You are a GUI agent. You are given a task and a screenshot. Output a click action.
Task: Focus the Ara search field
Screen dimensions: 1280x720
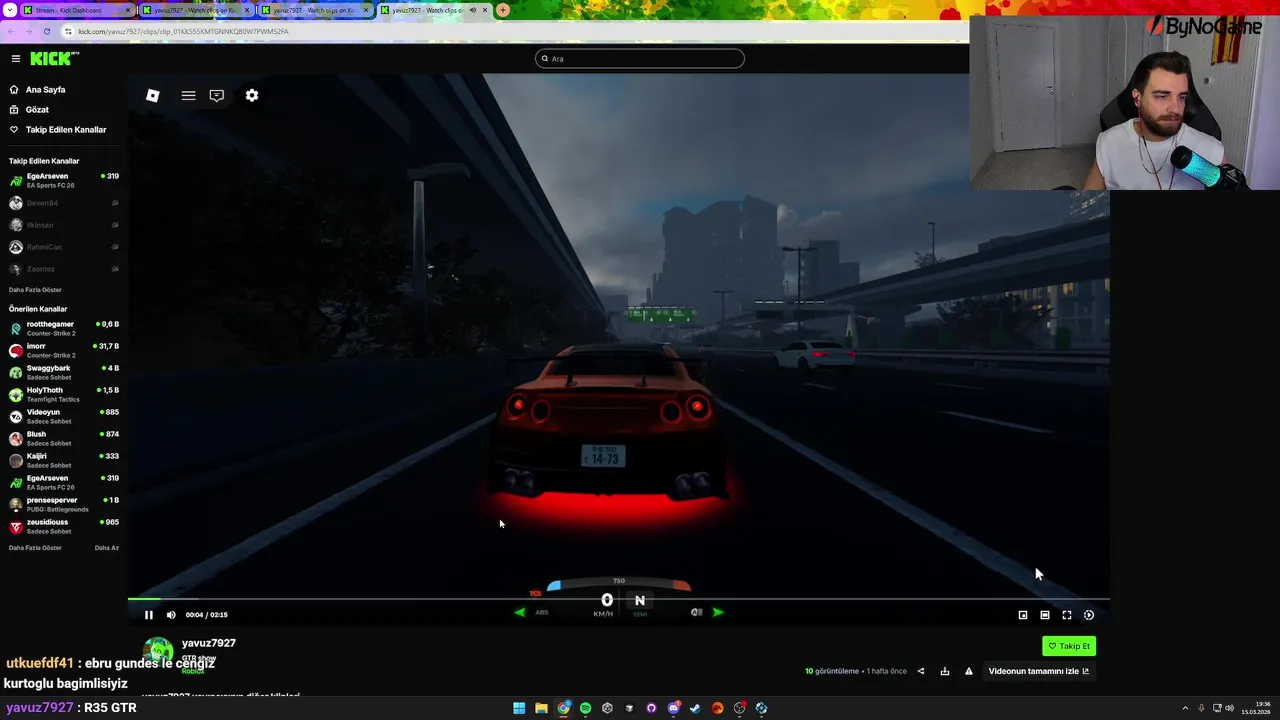click(640, 59)
